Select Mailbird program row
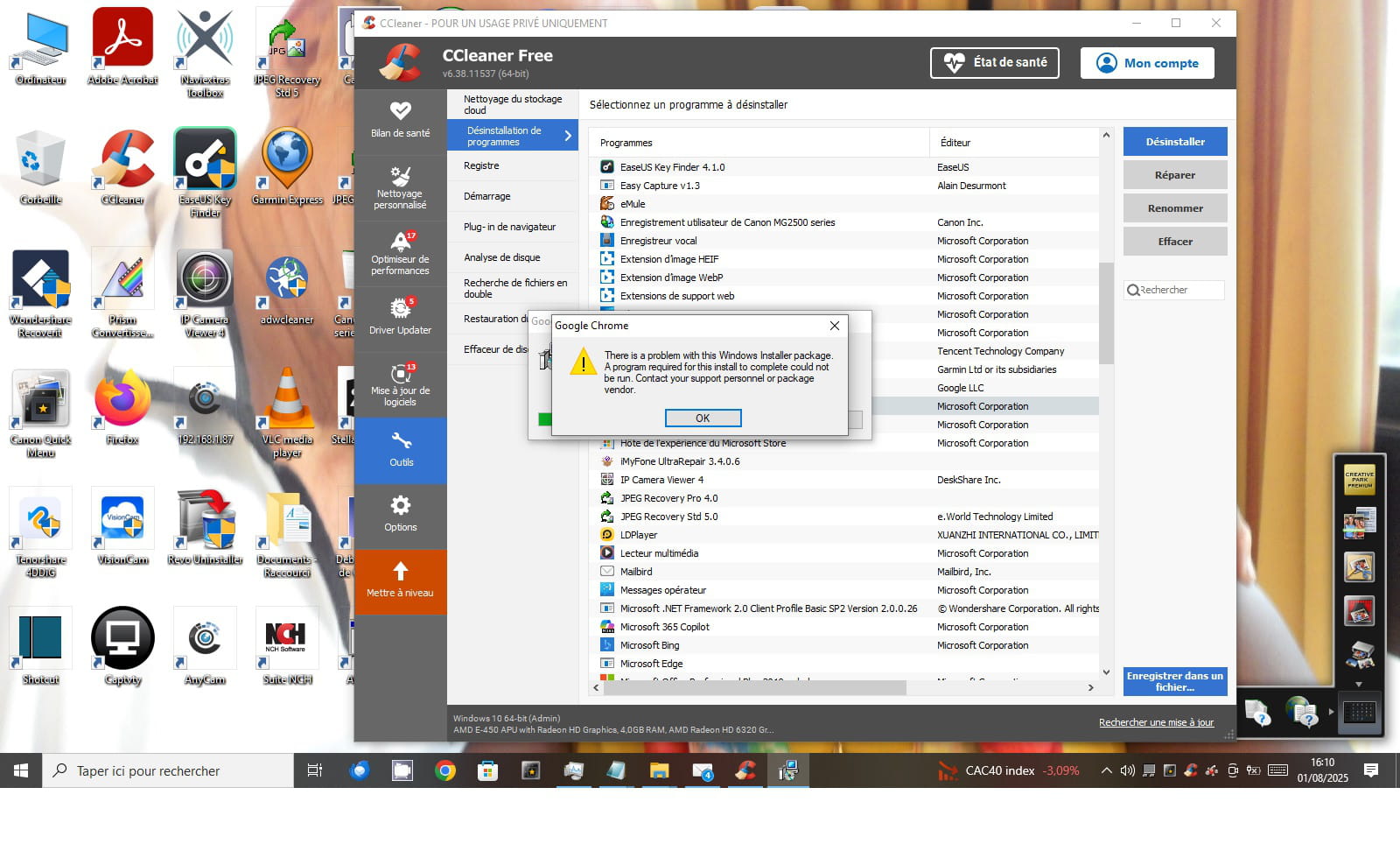 [844, 572]
